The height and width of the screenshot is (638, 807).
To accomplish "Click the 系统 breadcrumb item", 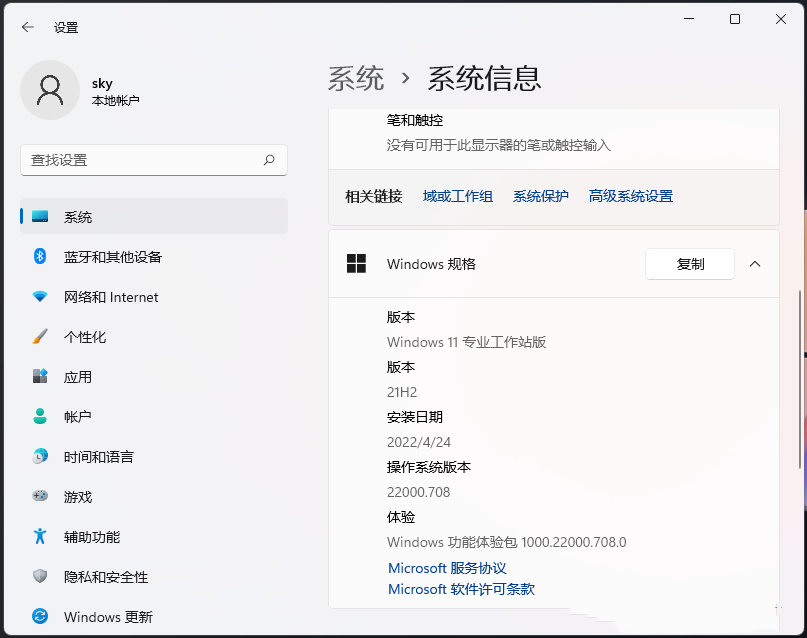I will [x=352, y=77].
